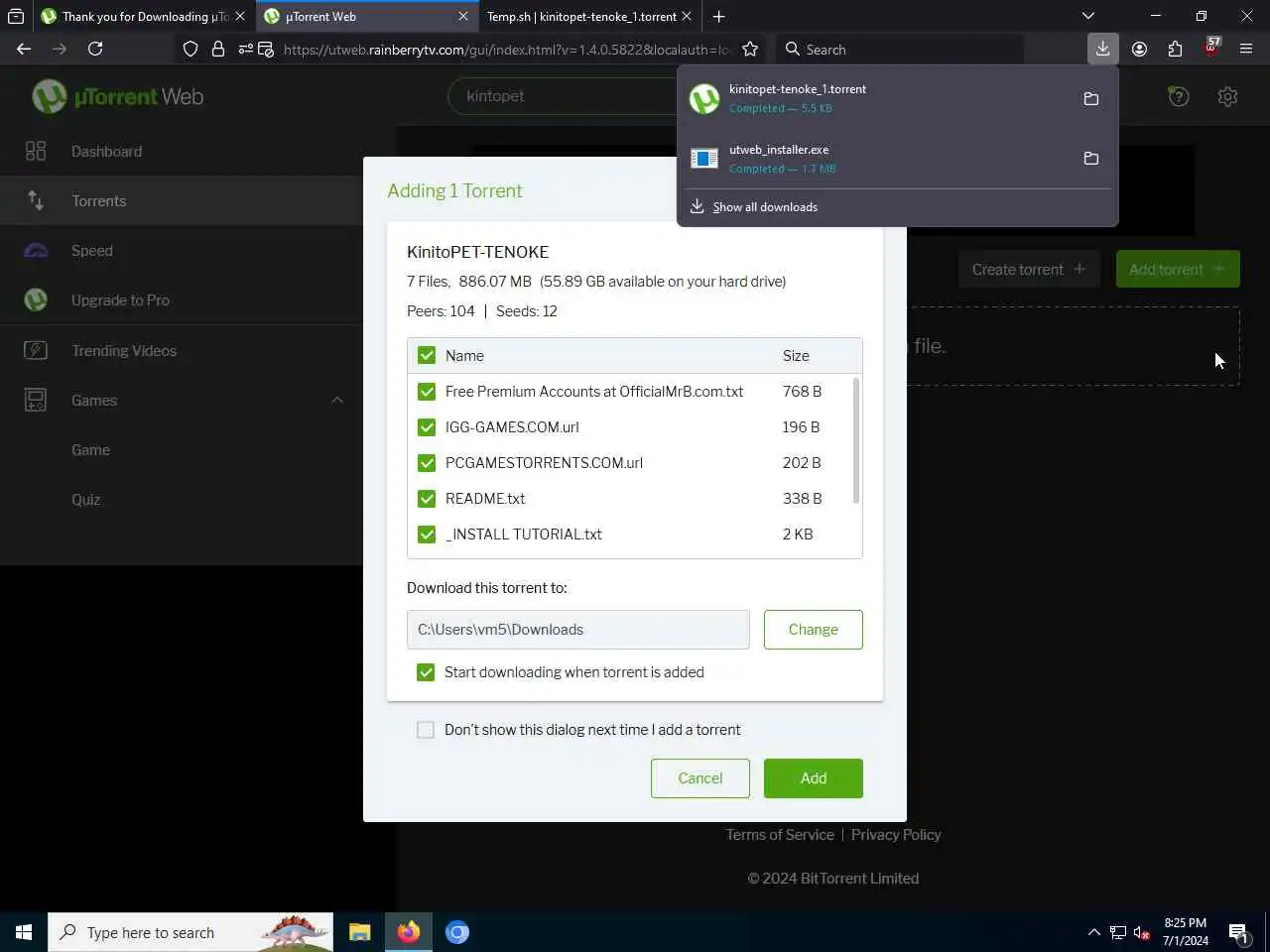This screenshot has height=952, width=1270.
Task: Open File Explorer from the taskbar
Action: tap(359, 932)
